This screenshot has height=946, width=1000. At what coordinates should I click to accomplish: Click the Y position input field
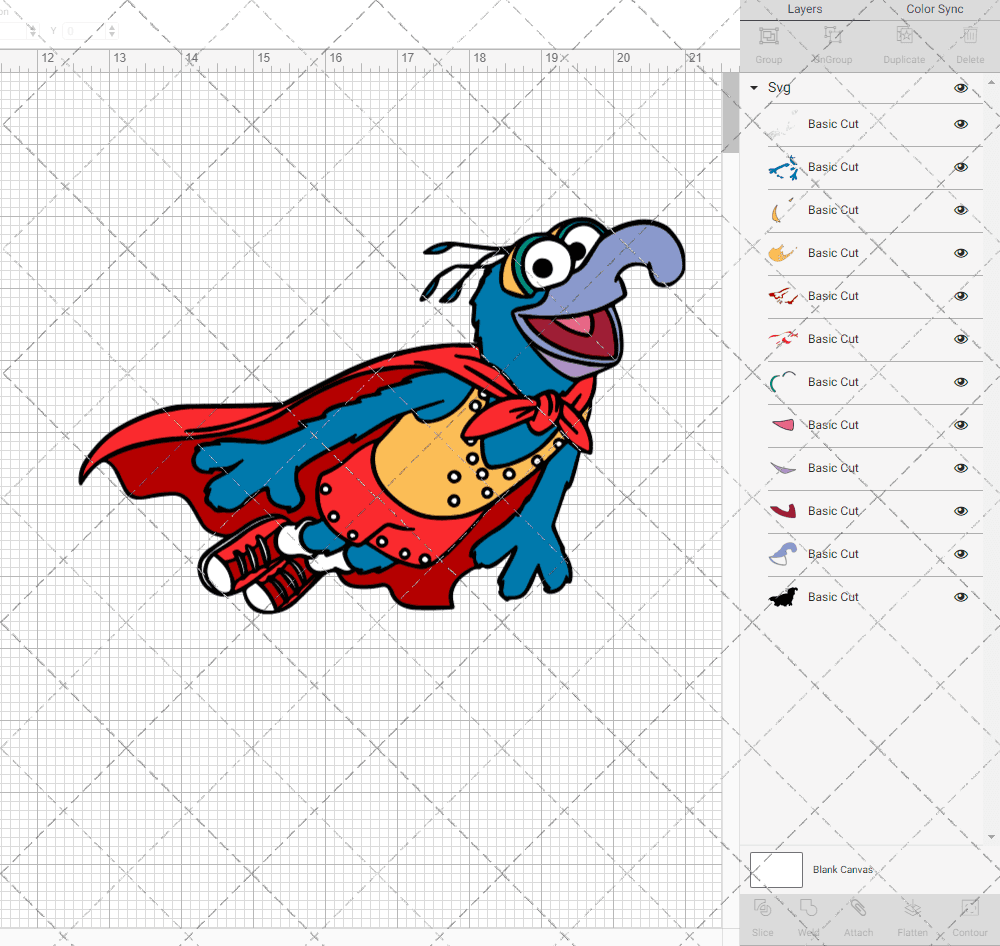(x=84, y=31)
